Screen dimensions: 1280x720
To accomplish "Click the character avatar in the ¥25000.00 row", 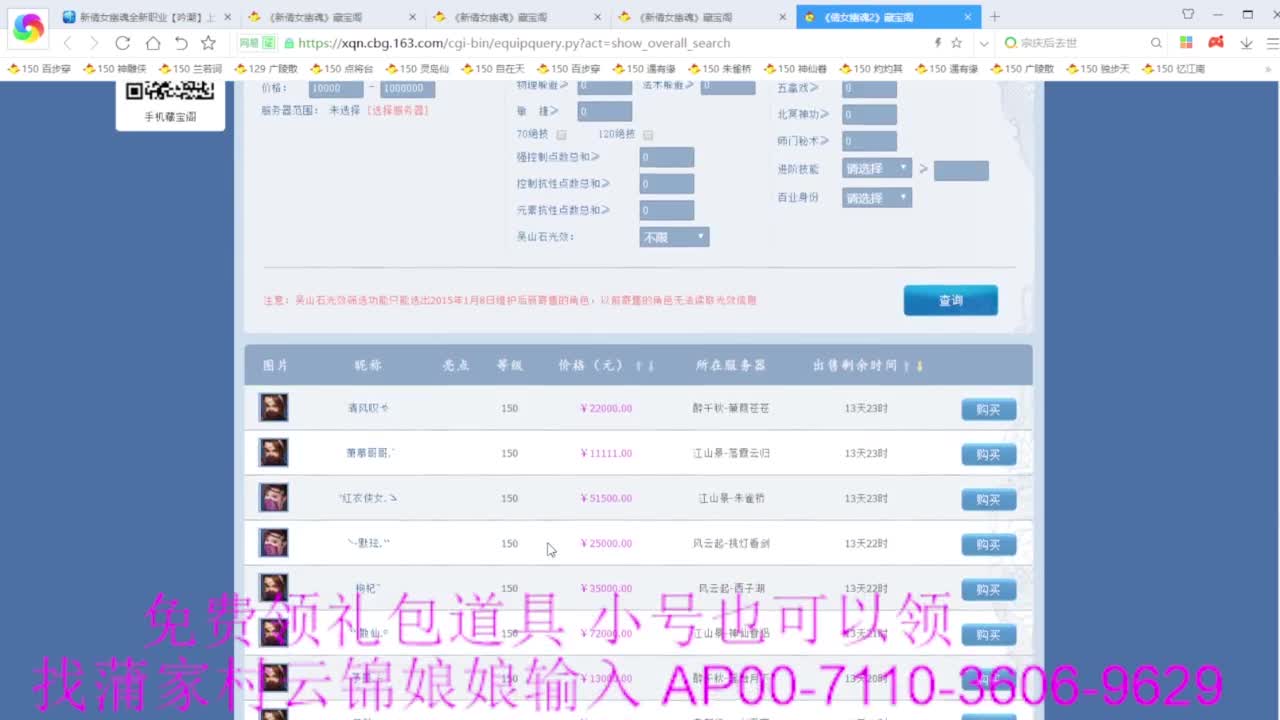I will [274, 542].
